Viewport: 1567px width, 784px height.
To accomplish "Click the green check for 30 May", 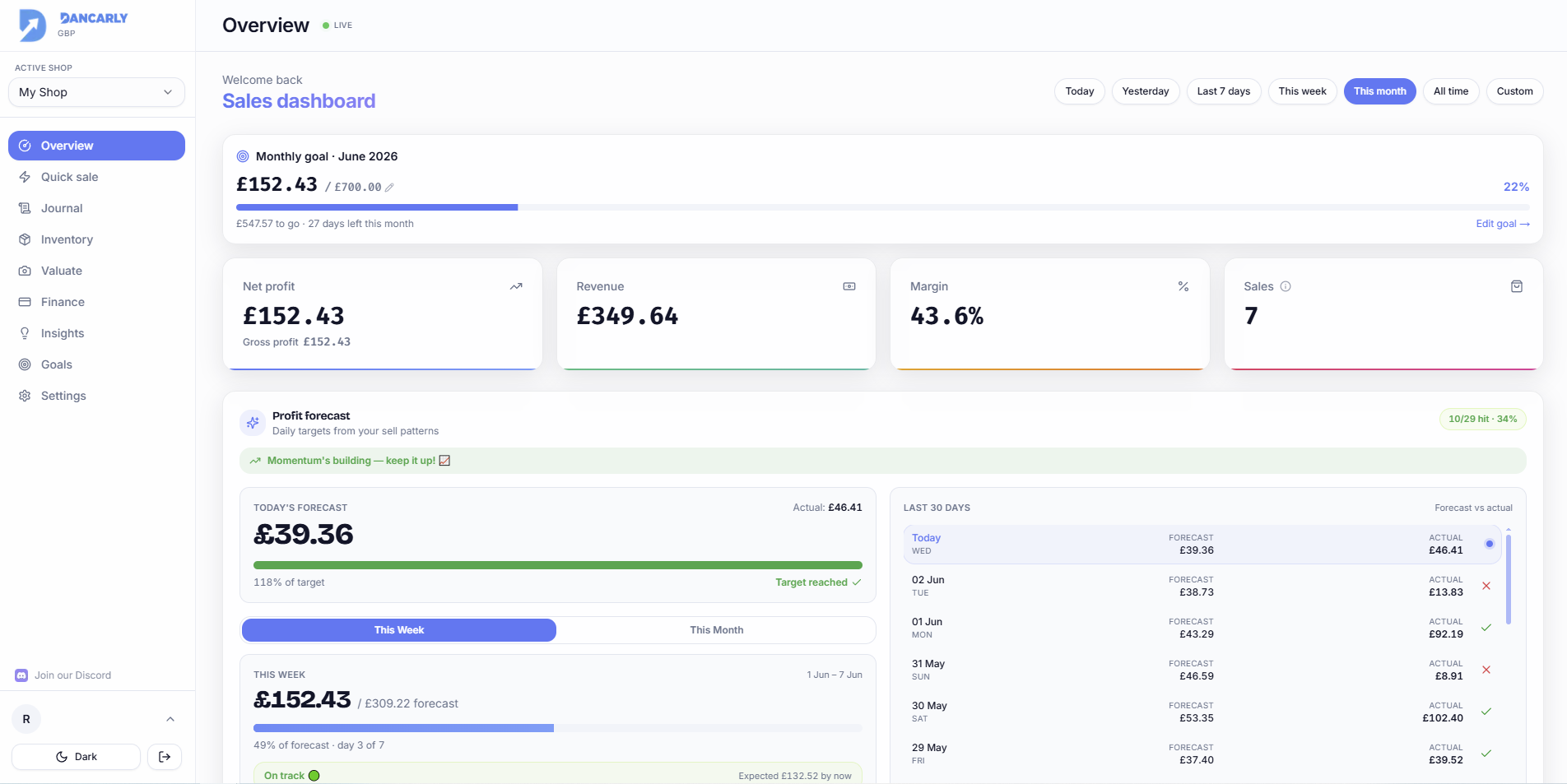I will coord(1486,712).
